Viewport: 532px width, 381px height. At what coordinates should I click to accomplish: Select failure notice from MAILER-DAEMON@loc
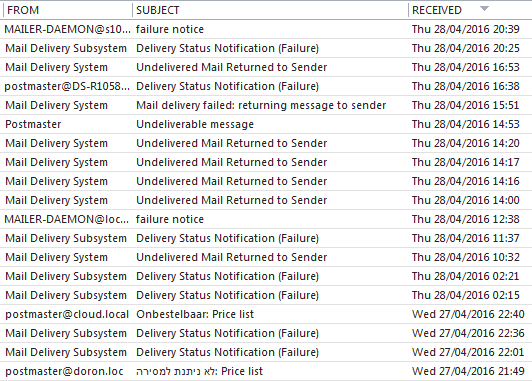click(x=266, y=219)
